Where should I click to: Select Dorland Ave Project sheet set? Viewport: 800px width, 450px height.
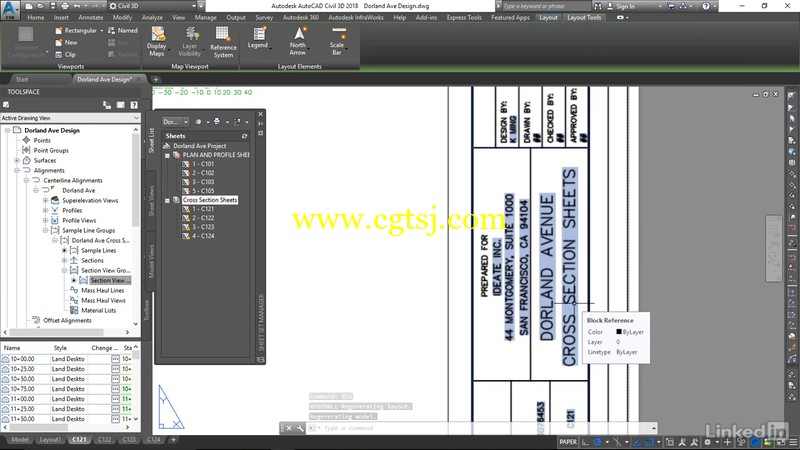(199, 146)
